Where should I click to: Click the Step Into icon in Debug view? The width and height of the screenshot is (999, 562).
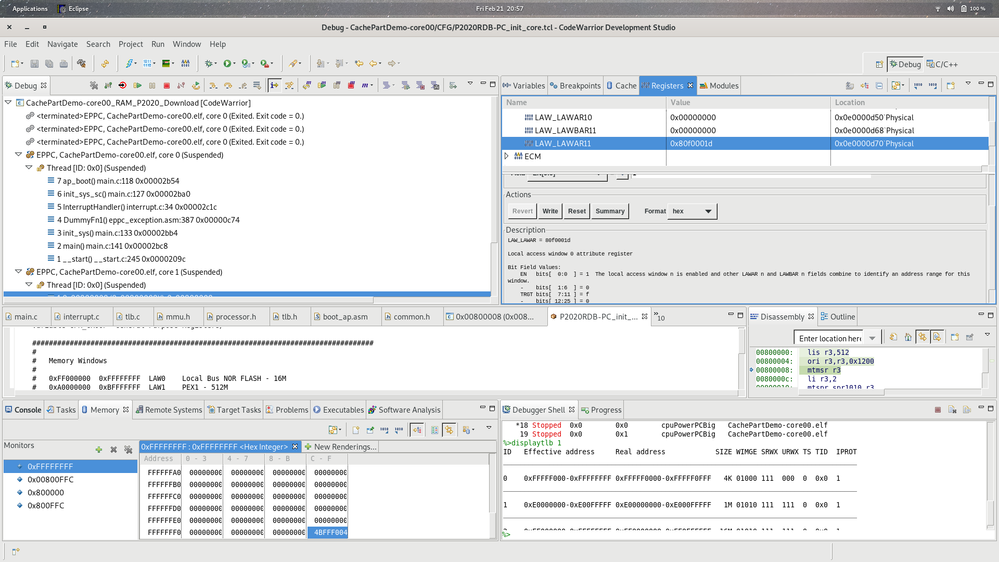(x=213, y=85)
